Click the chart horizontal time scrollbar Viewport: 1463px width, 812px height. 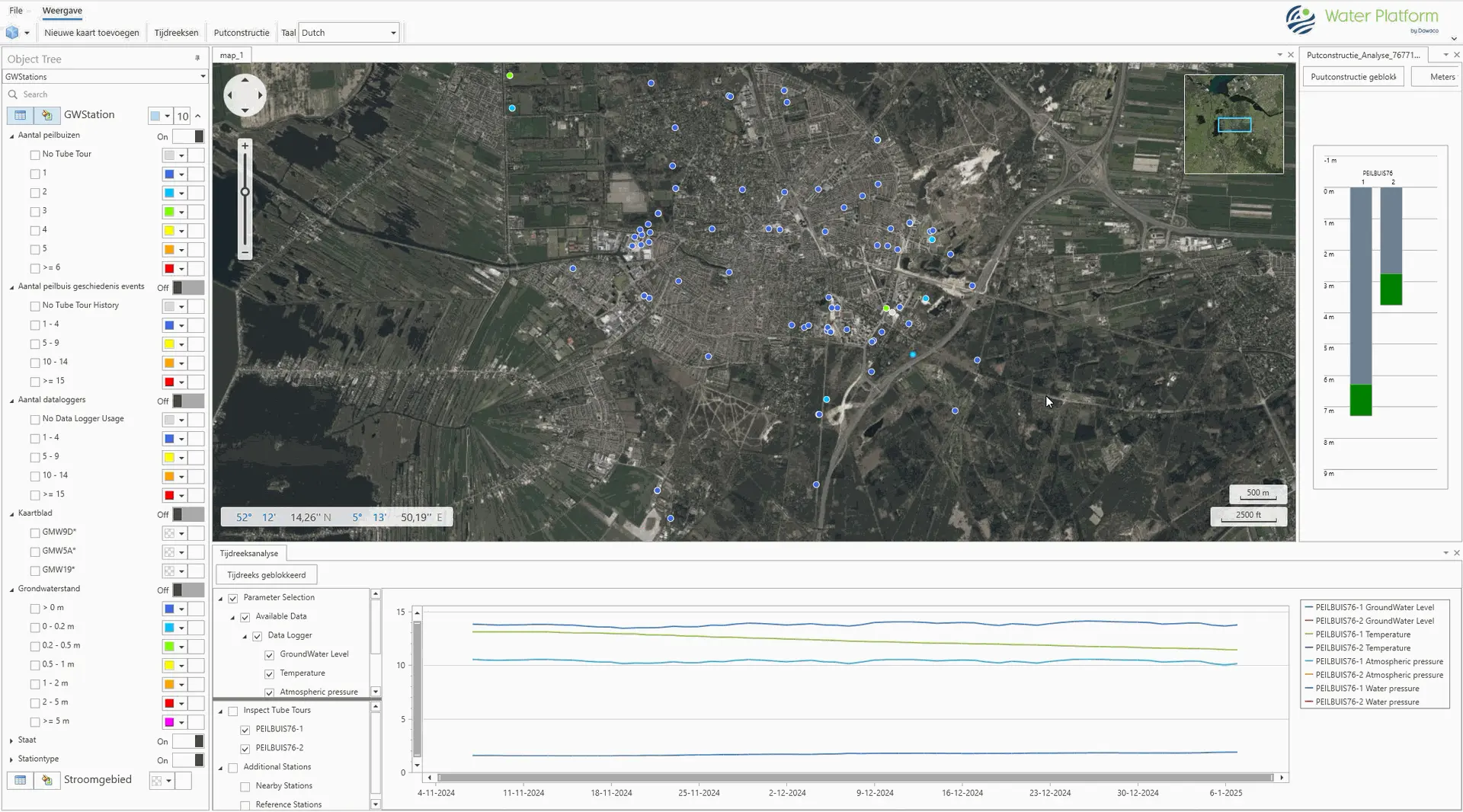coord(855,778)
